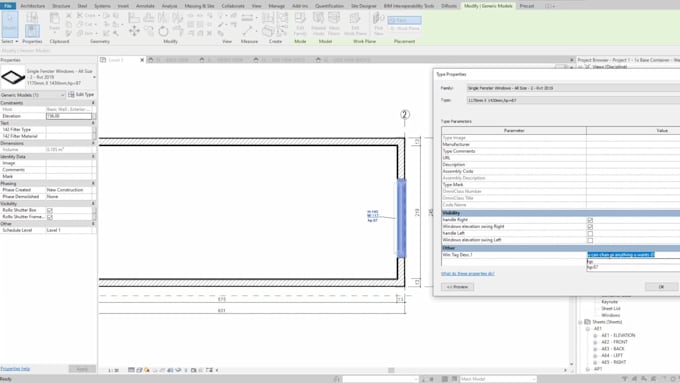Collapse the Constraints section in Properties
The width and height of the screenshot is (680, 383).
[93, 103]
